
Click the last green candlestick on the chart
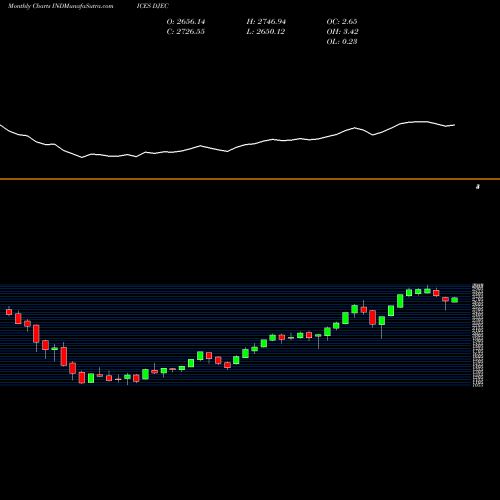[x=455, y=300]
